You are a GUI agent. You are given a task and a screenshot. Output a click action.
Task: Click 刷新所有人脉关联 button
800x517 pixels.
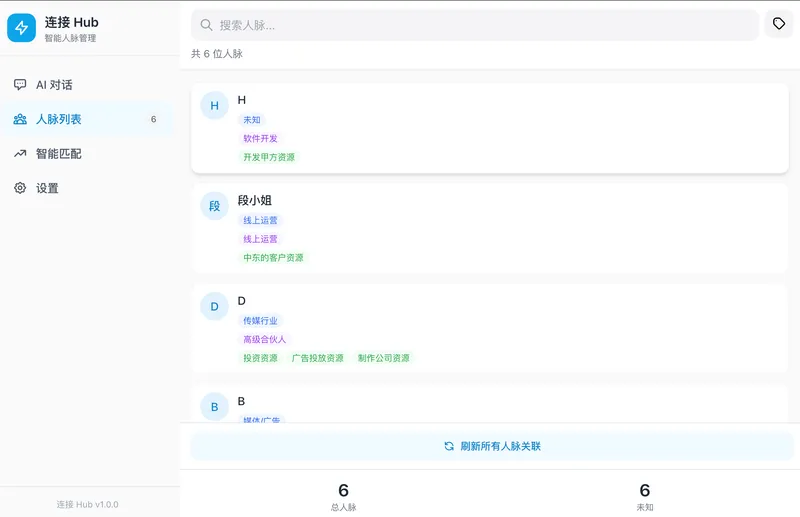(x=492, y=446)
